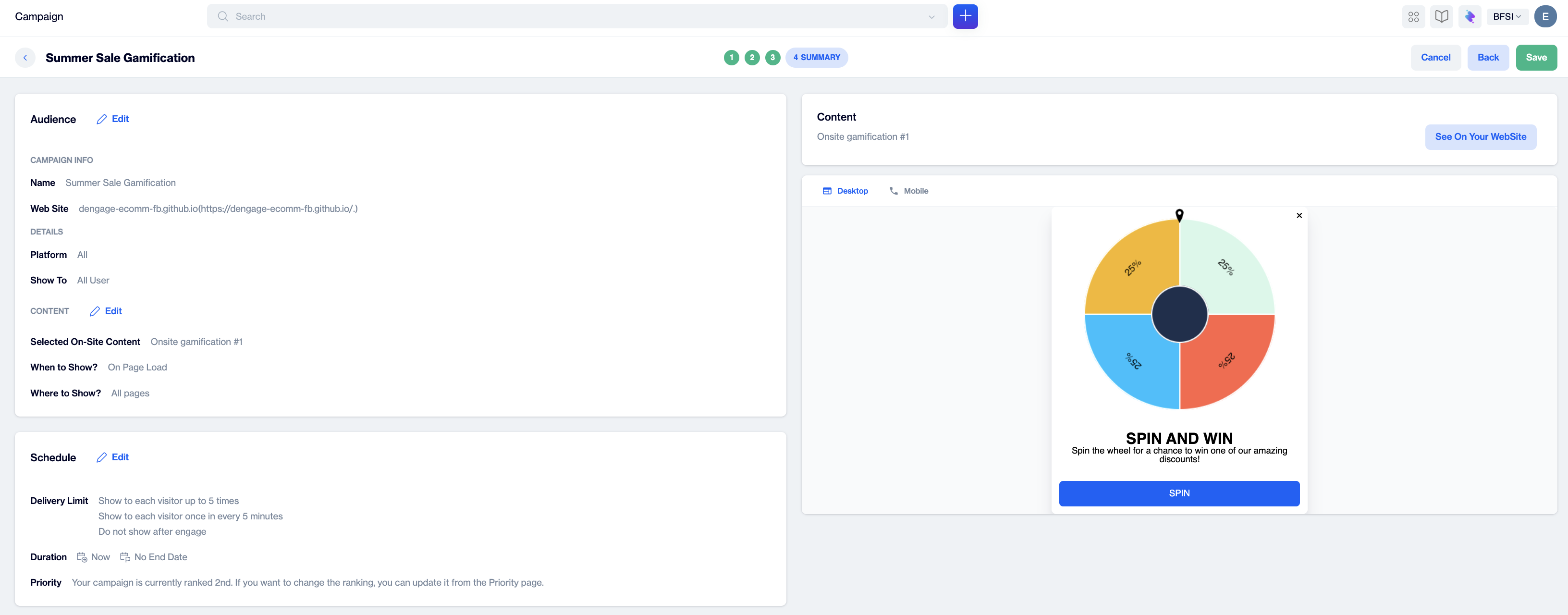
Task: Click 'Onsite gamification #1' under the Content heading
Action: coord(862,137)
